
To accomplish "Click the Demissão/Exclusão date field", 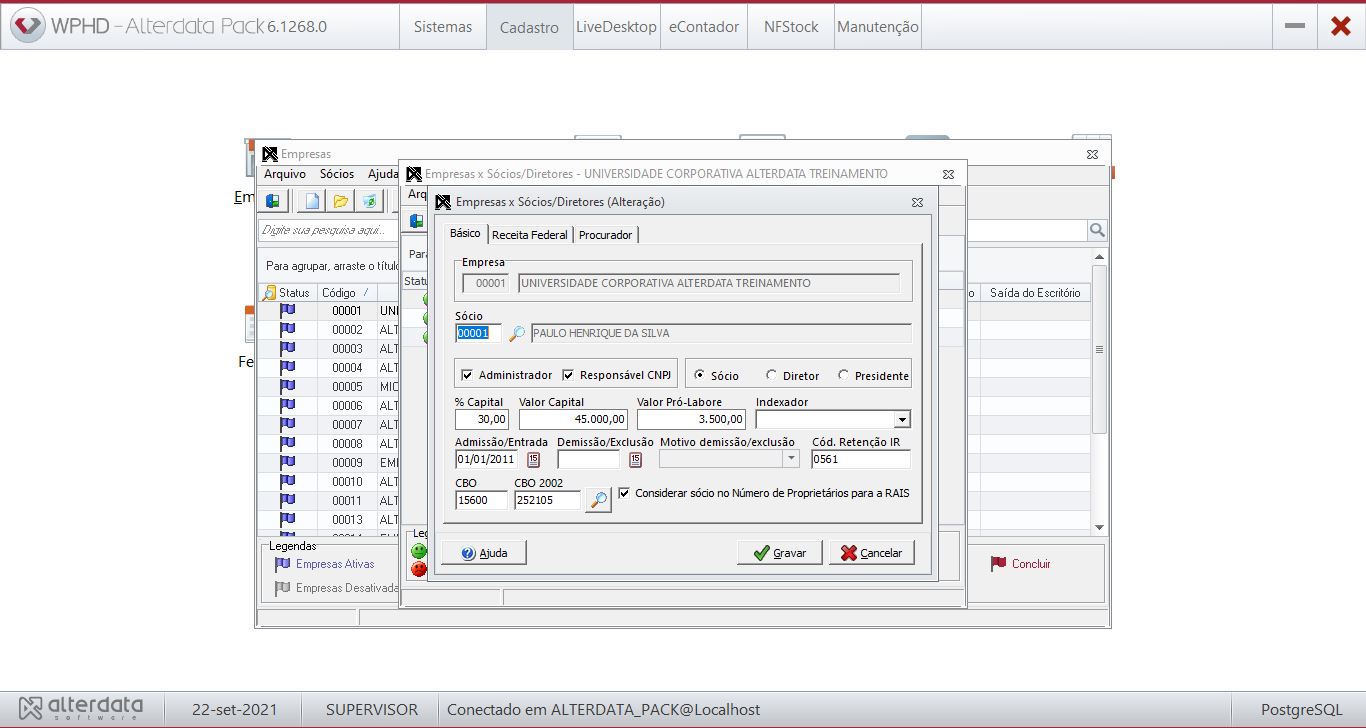I will (589, 459).
